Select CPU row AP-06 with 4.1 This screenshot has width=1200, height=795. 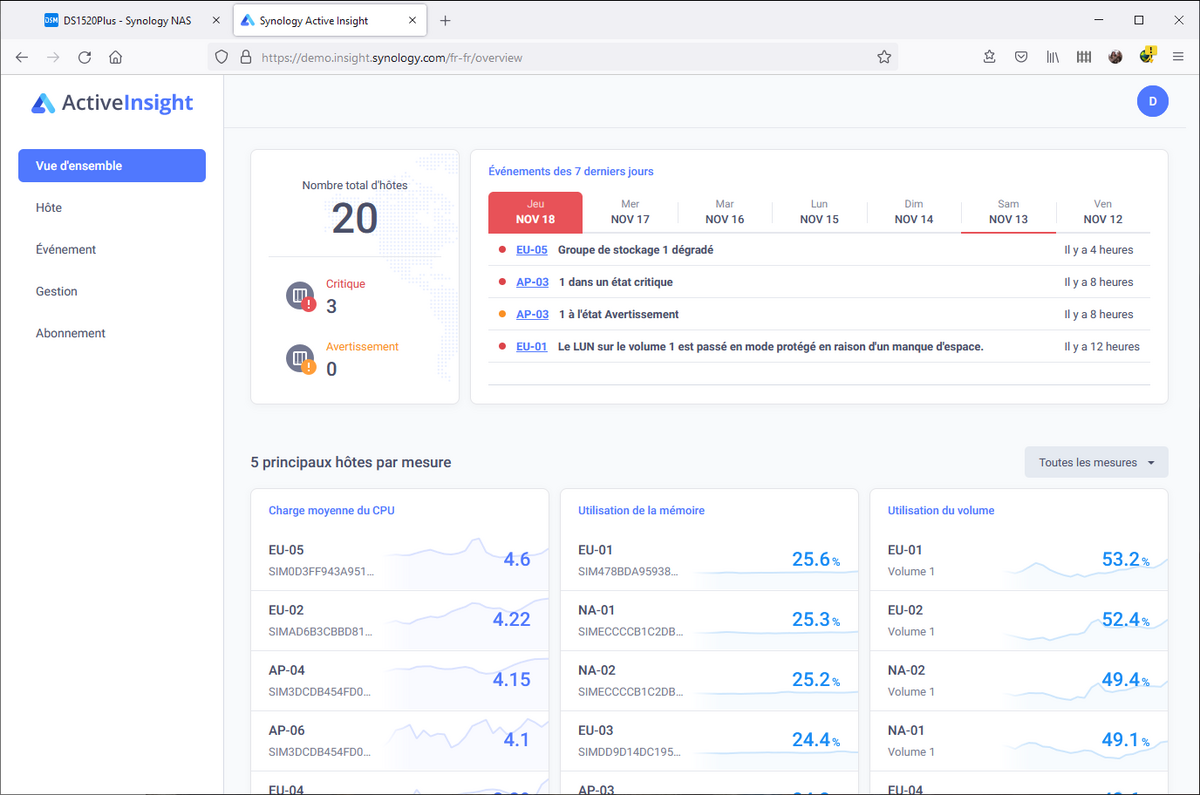click(x=400, y=740)
